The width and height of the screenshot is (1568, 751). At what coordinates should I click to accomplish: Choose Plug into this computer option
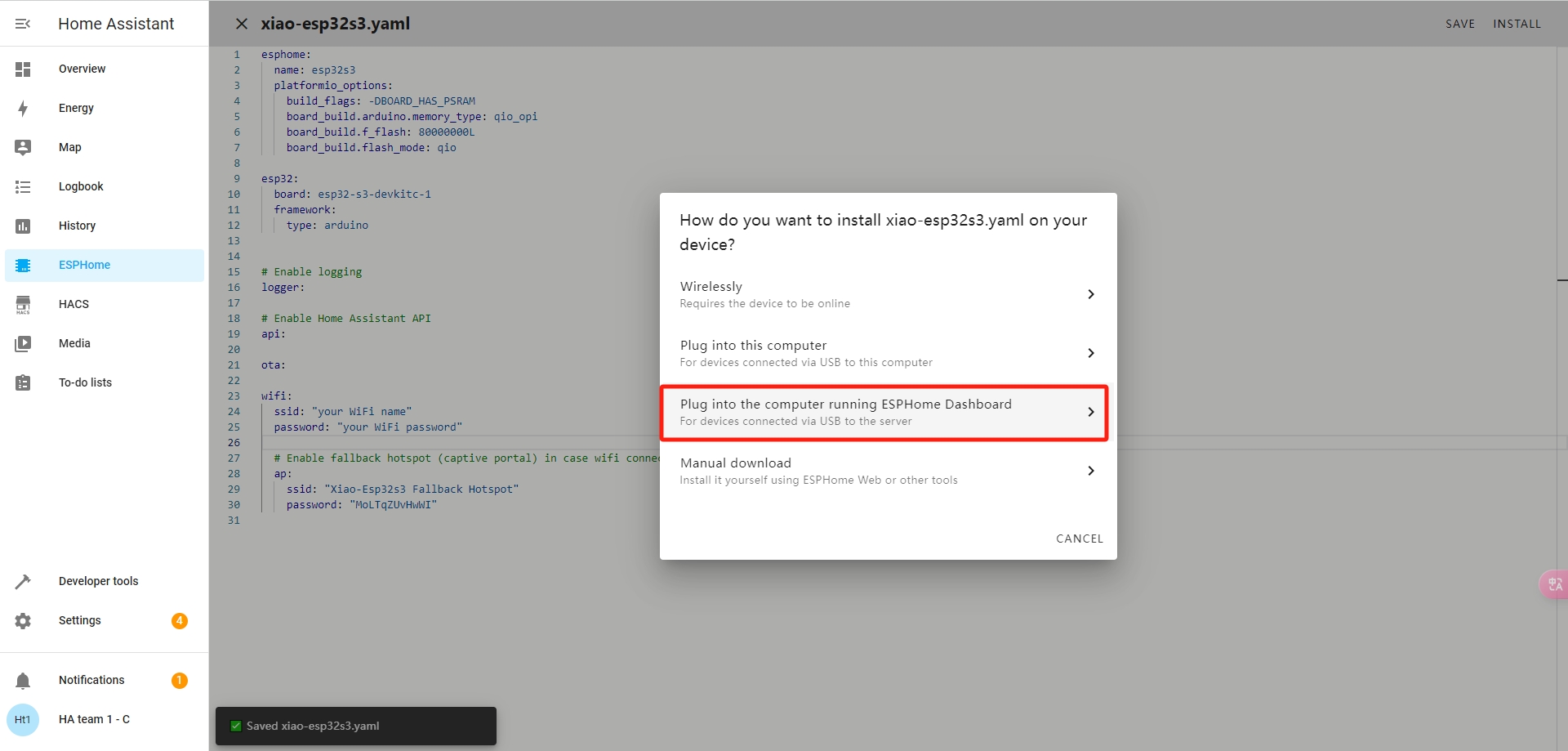point(888,353)
